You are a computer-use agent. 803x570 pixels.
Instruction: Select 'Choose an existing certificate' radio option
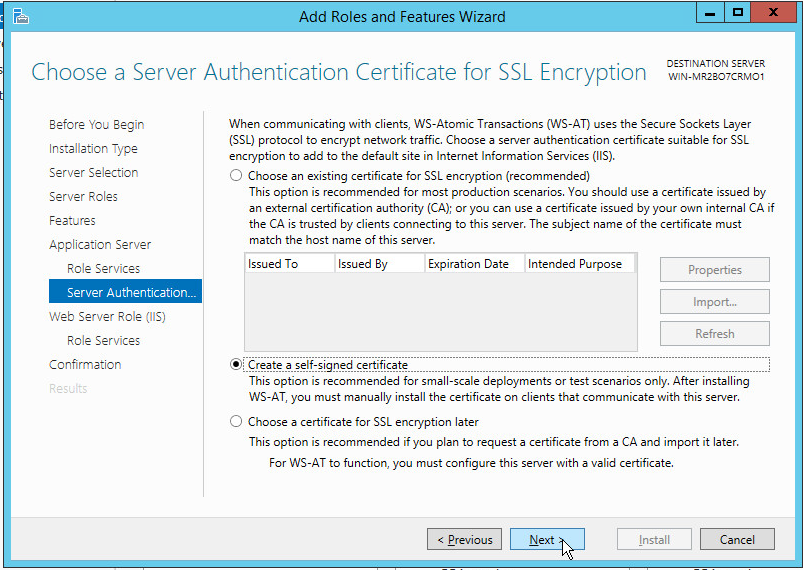point(236,175)
